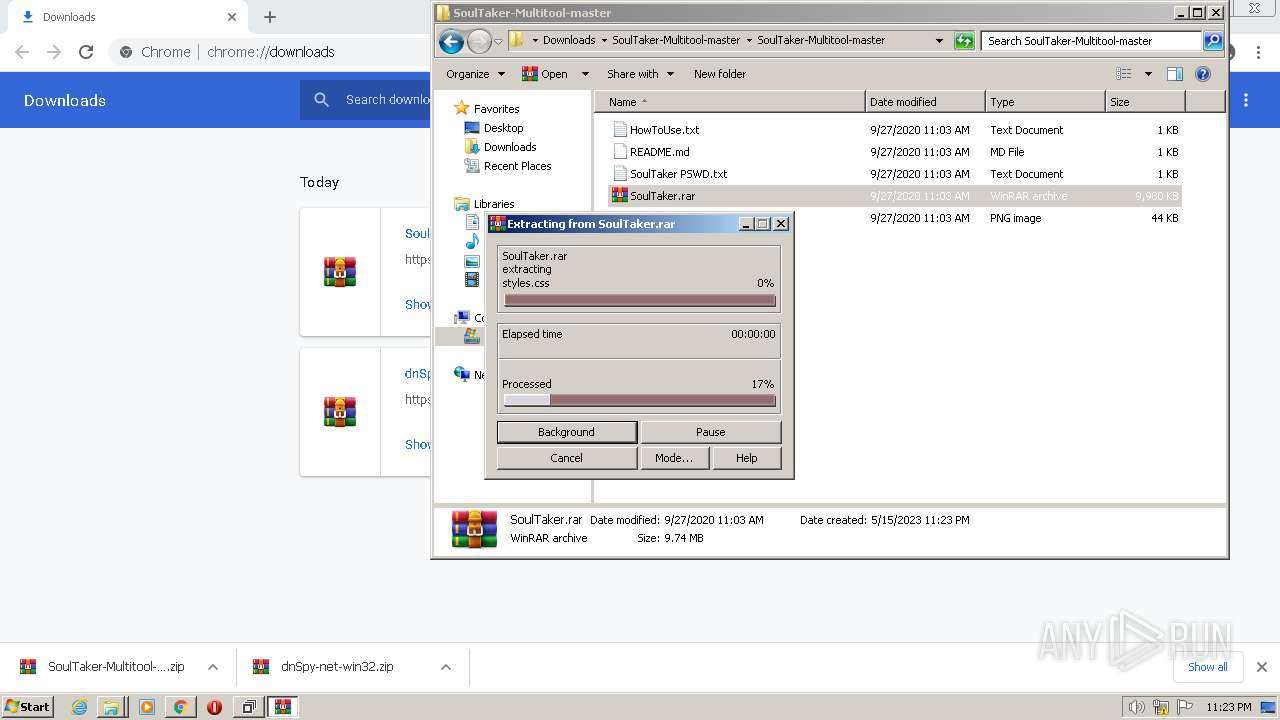
Task: Switch to Chrome via the taskbar icon
Action: [180, 707]
